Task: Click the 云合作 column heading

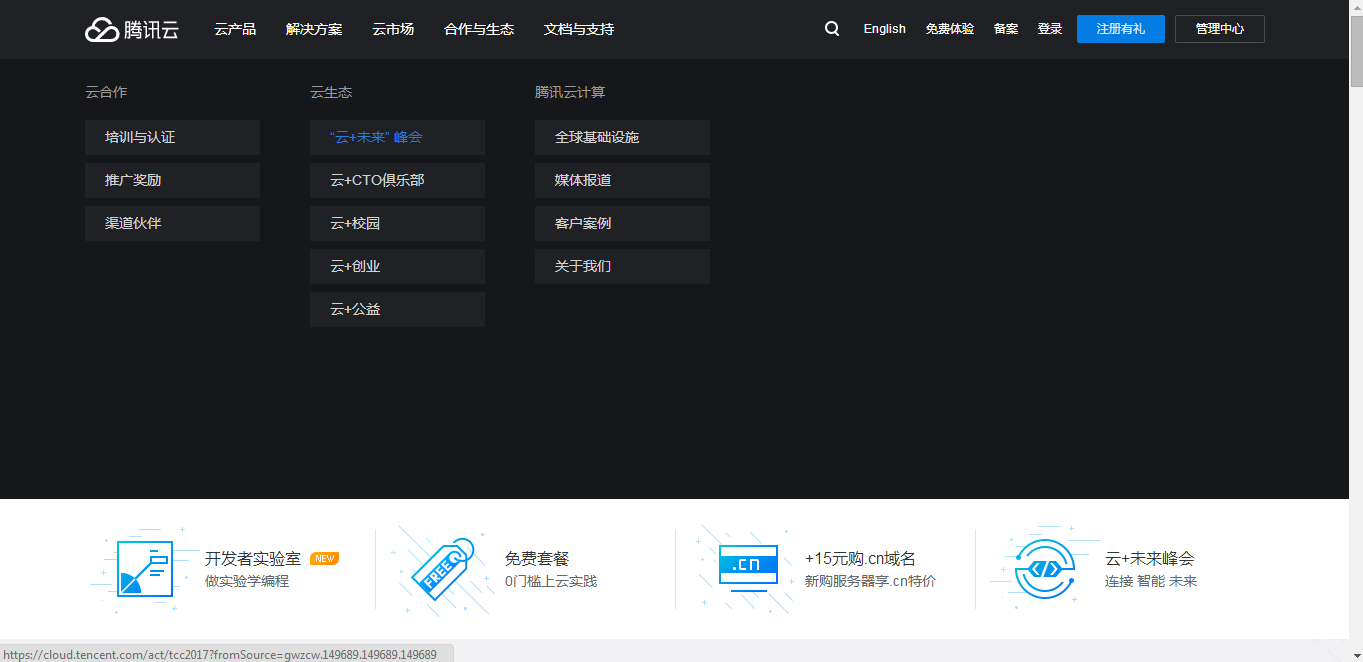Action: coord(106,92)
